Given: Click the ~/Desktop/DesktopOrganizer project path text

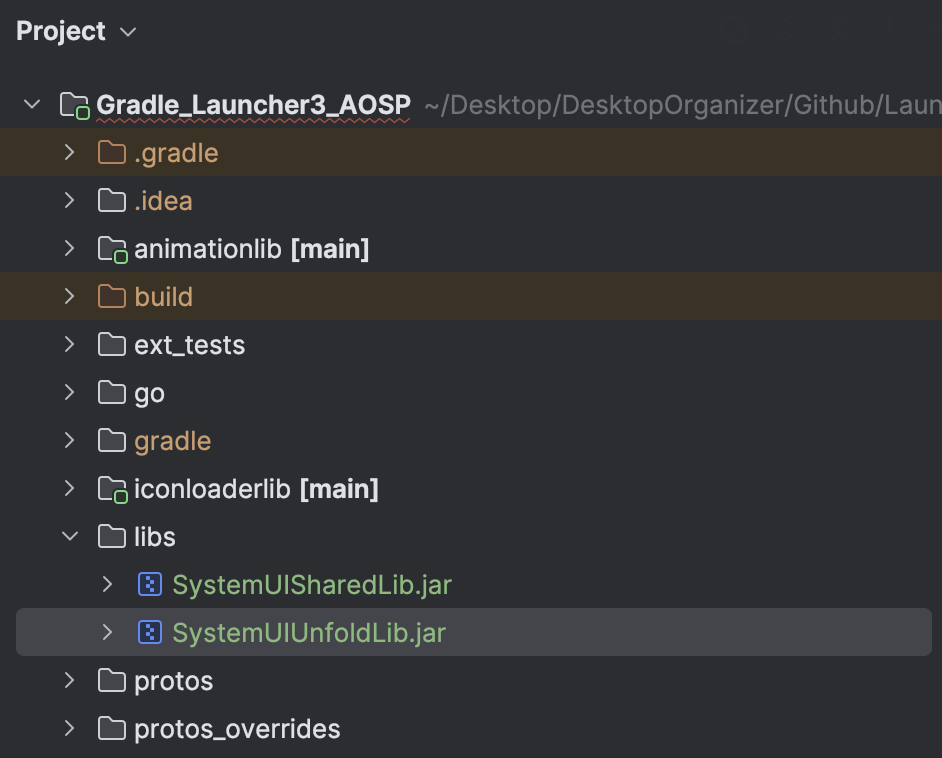Looking at the screenshot, I should pos(682,106).
